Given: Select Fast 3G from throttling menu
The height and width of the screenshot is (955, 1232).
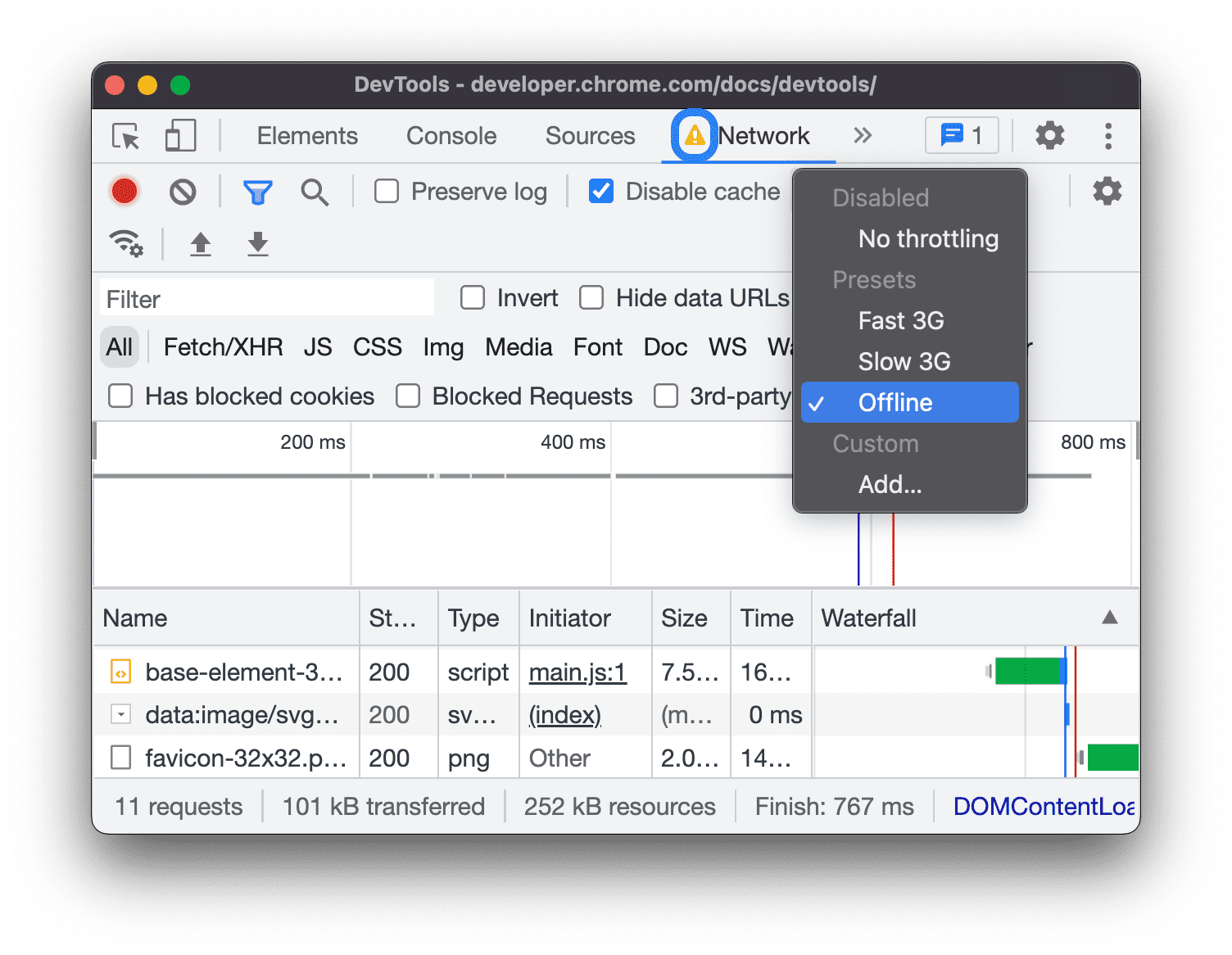Looking at the screenshot, I should (900, 320).
